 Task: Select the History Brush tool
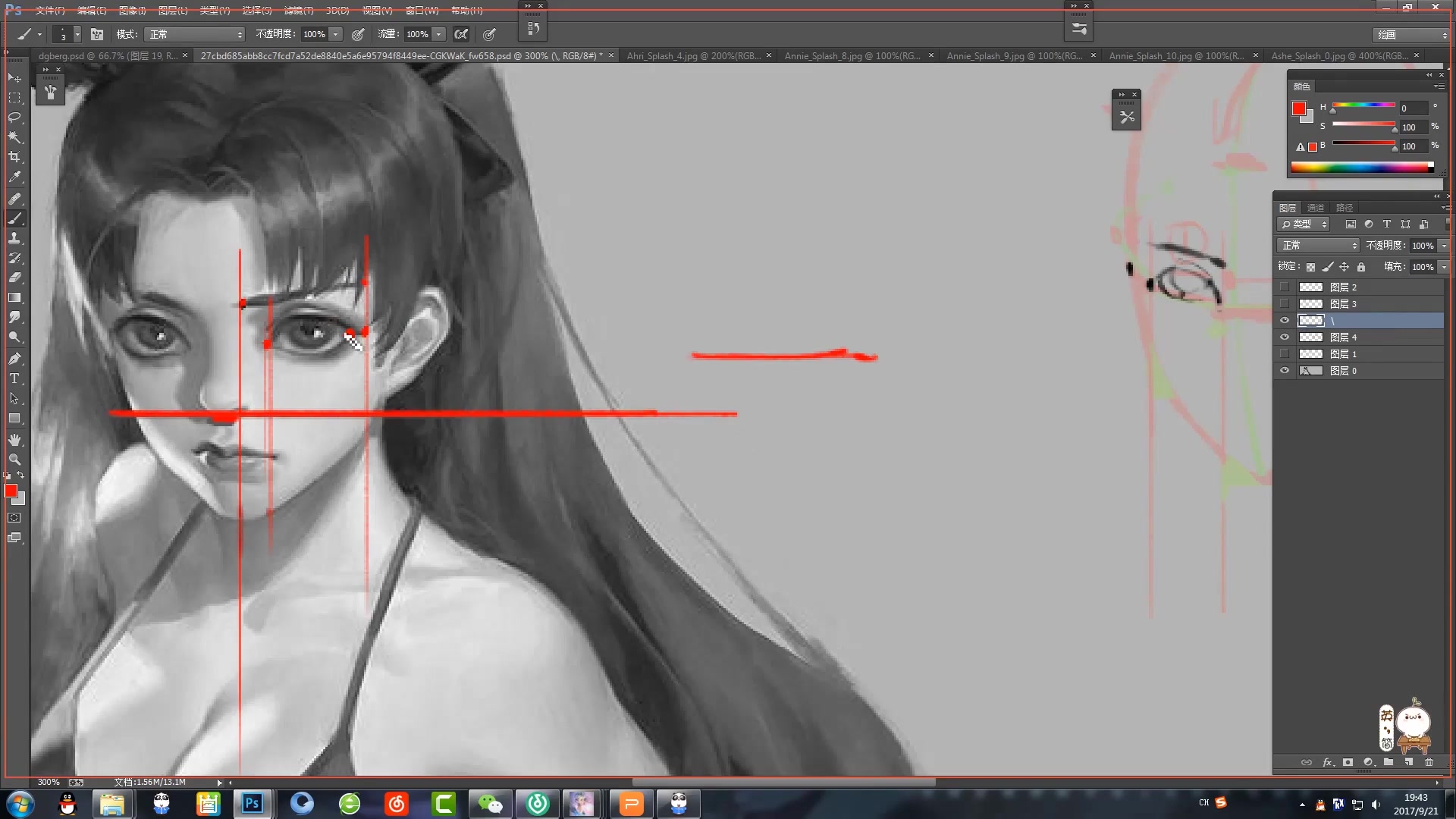point(14,258)
